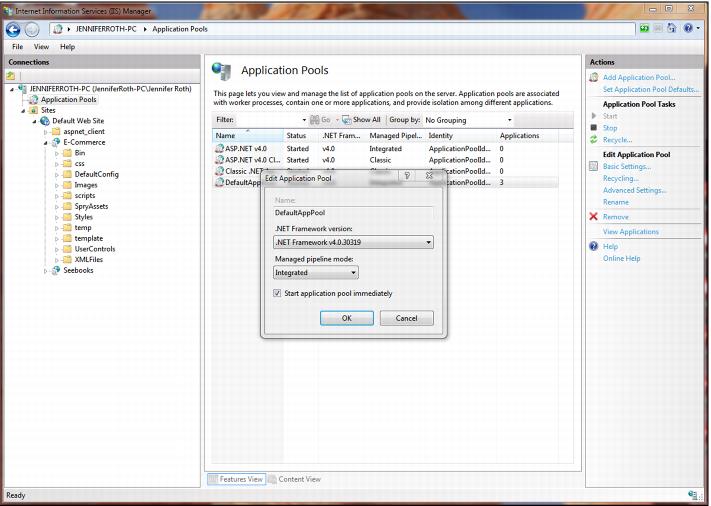This screenshot has width=711, height=506.
Task: Select the template folder in tree
Action: pos(89,238)
